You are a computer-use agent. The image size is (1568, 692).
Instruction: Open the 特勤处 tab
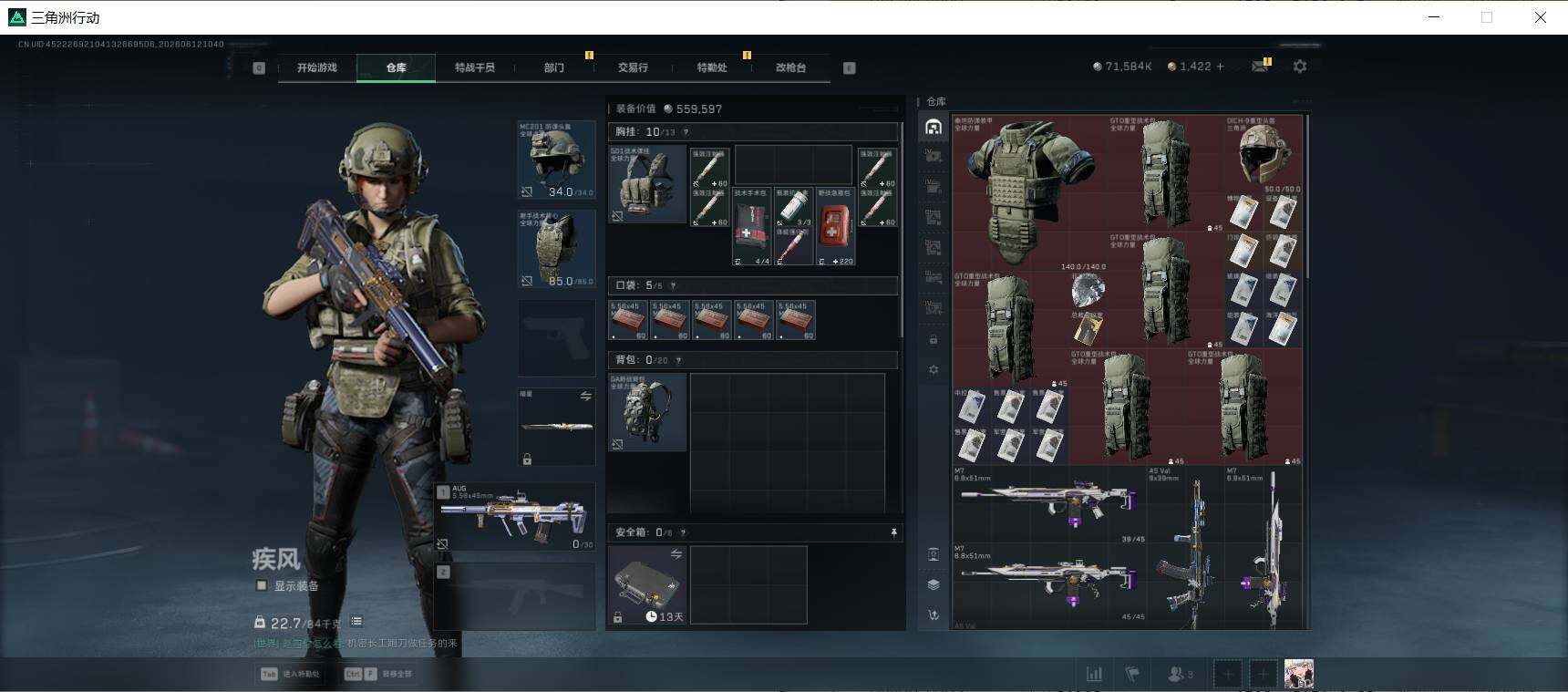coord(712,67)
